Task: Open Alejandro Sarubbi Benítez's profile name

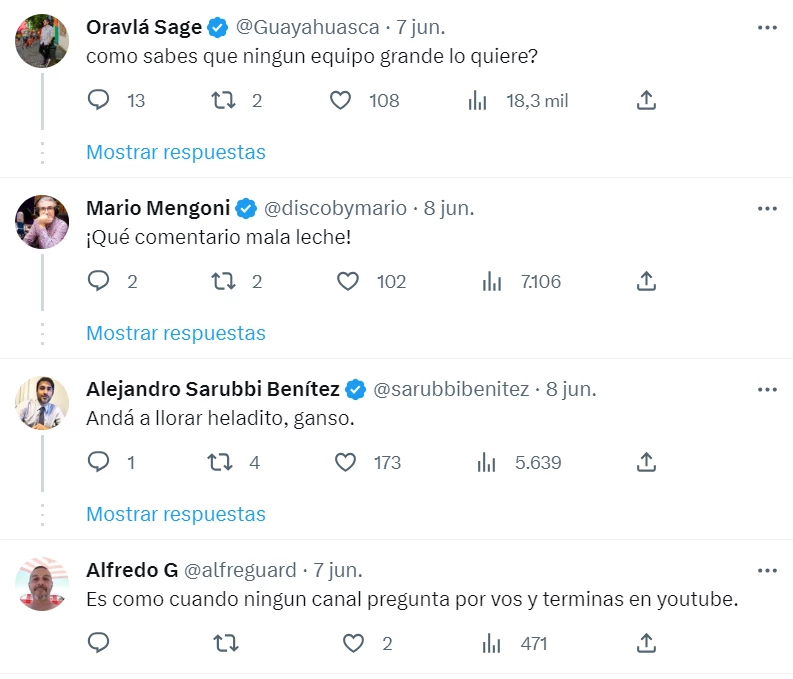Action: tap(213, 389)
